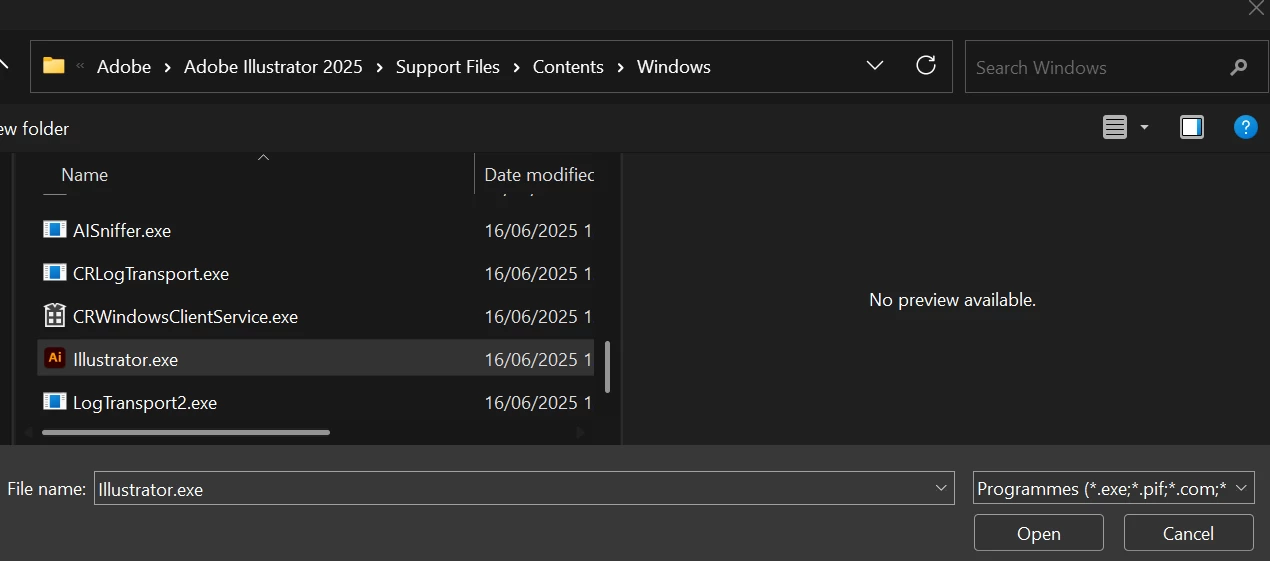Screen dimensions: 1270x561
Task: Expand the address bar history dropdown
Action: click(x=875, y=66)
